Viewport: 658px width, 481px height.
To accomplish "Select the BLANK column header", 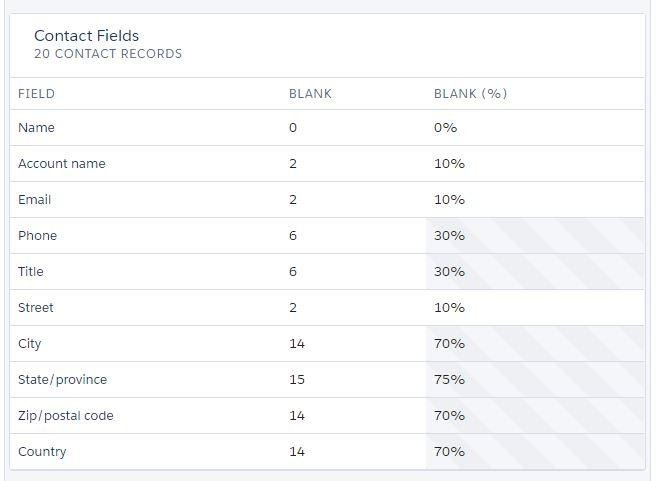I will (x=310, y=94).
